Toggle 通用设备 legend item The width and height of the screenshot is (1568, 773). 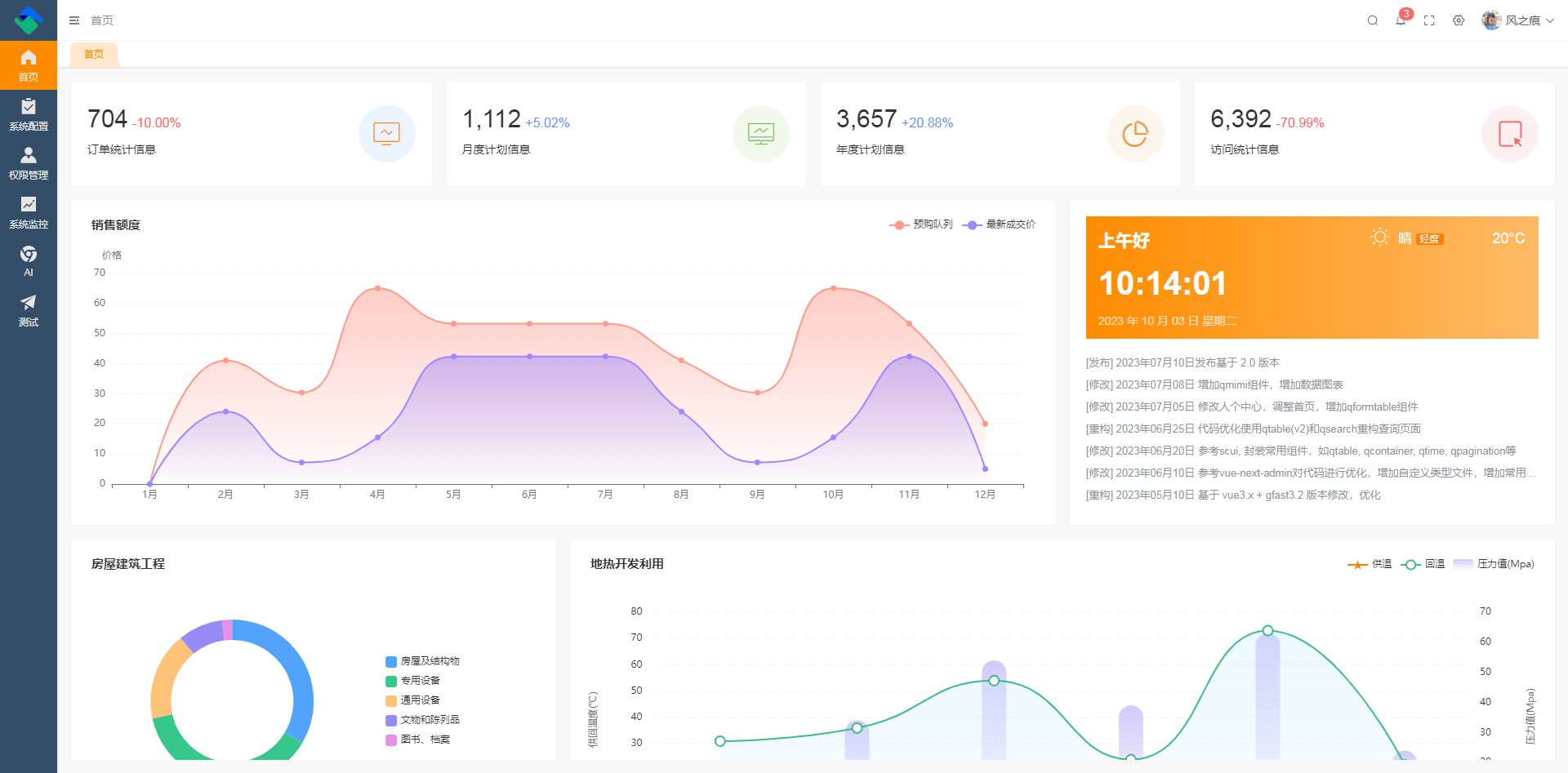coord(412,700)
